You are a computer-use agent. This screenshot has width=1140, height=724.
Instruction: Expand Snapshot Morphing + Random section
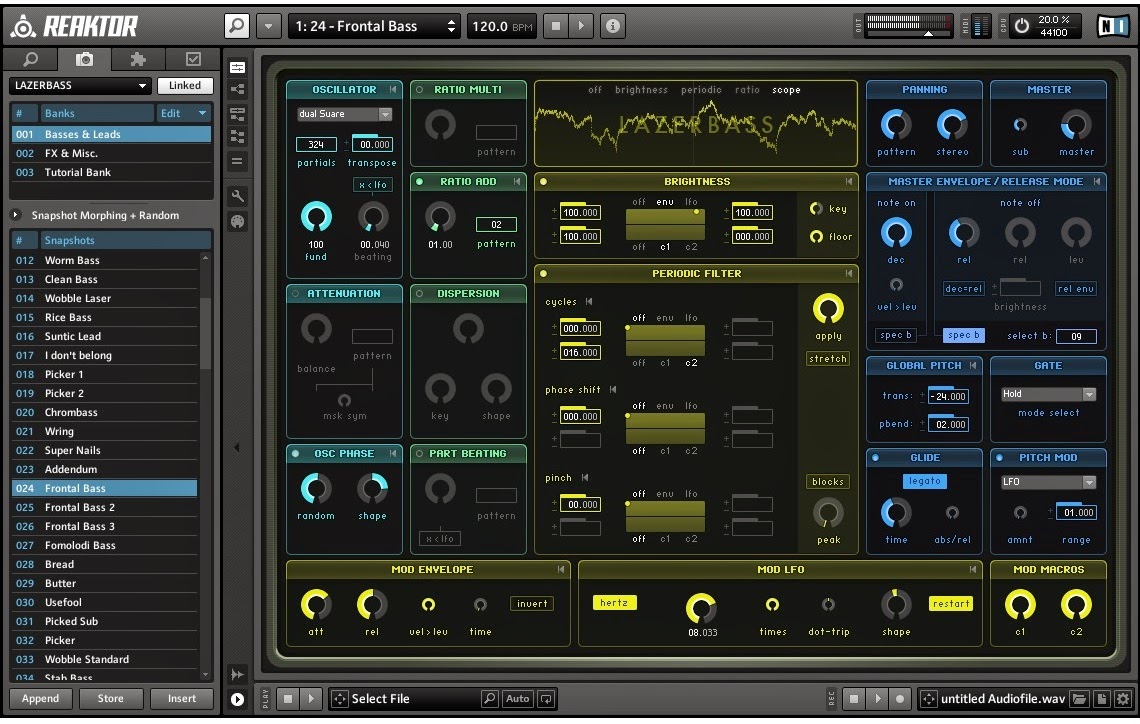[x=14, y=214]
